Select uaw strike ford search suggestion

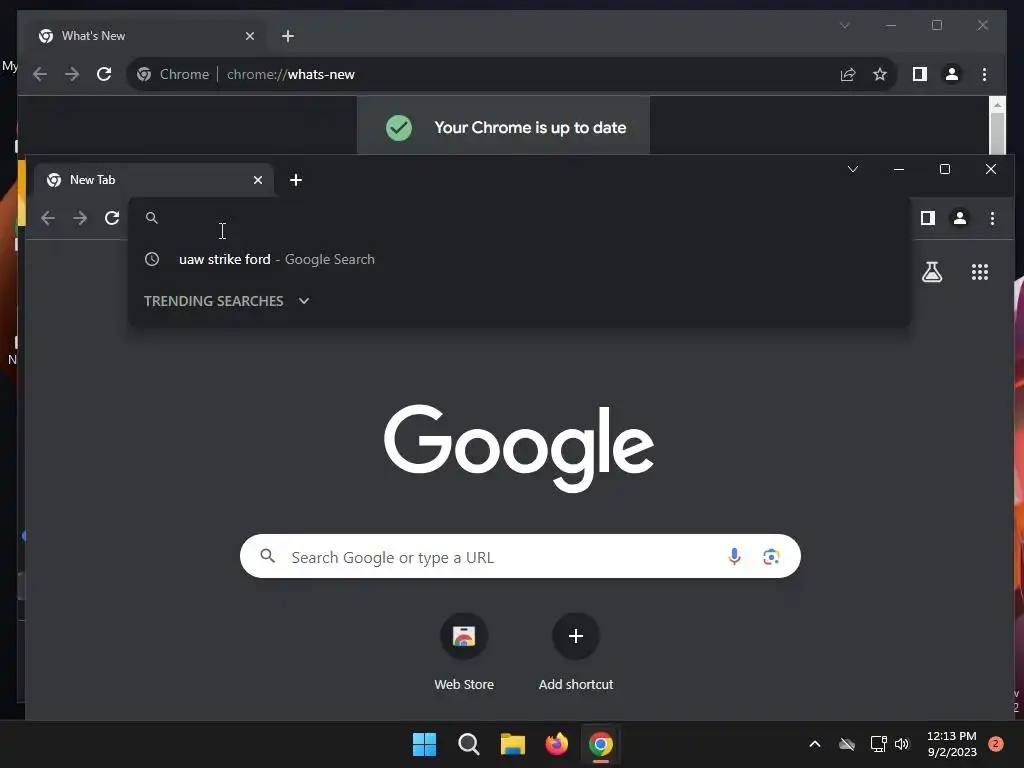point(519,259)
